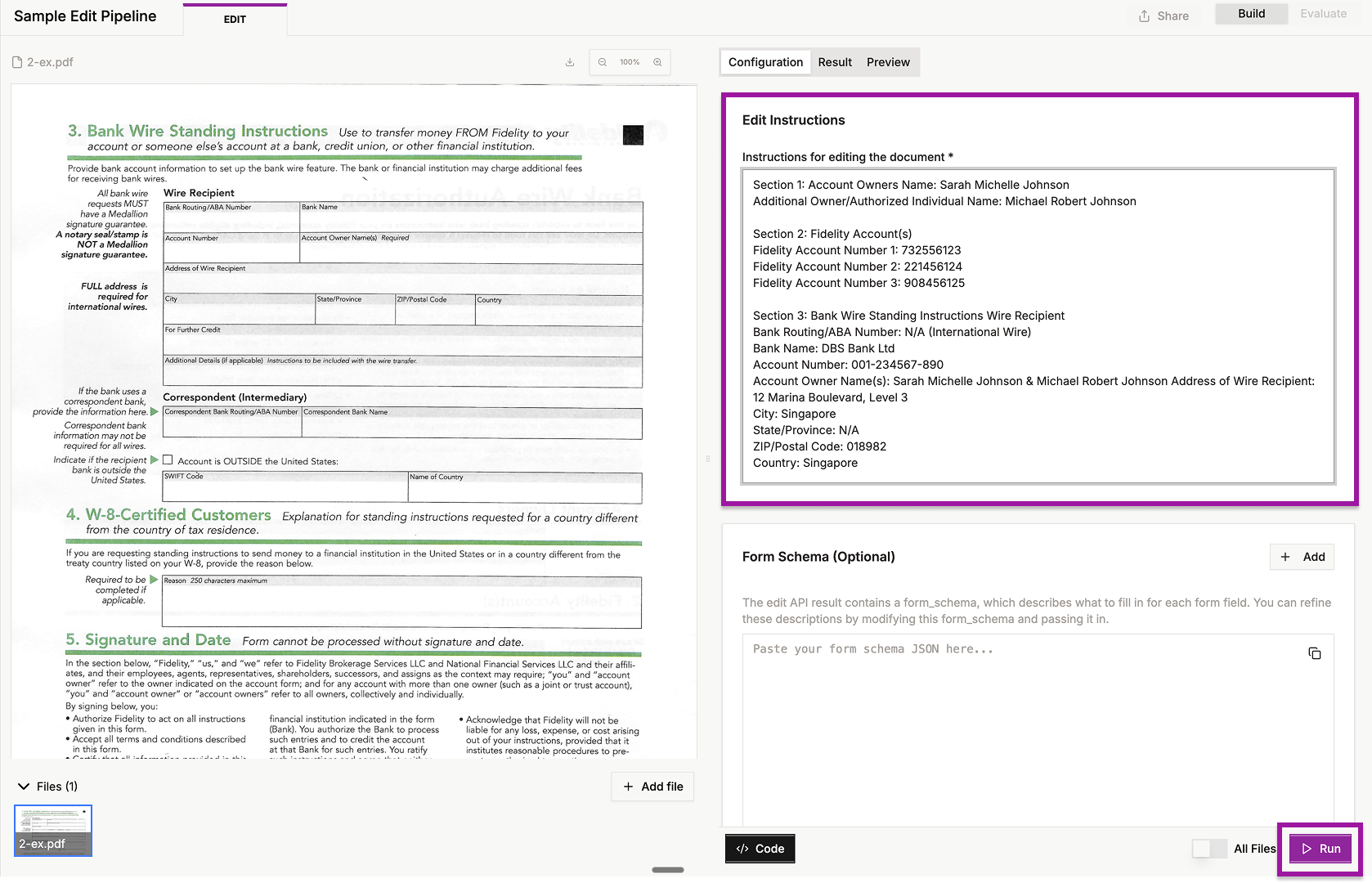Click the Bank Routing/ABA Number field in PDF
1372x883 pixels.
coord(231,217)
